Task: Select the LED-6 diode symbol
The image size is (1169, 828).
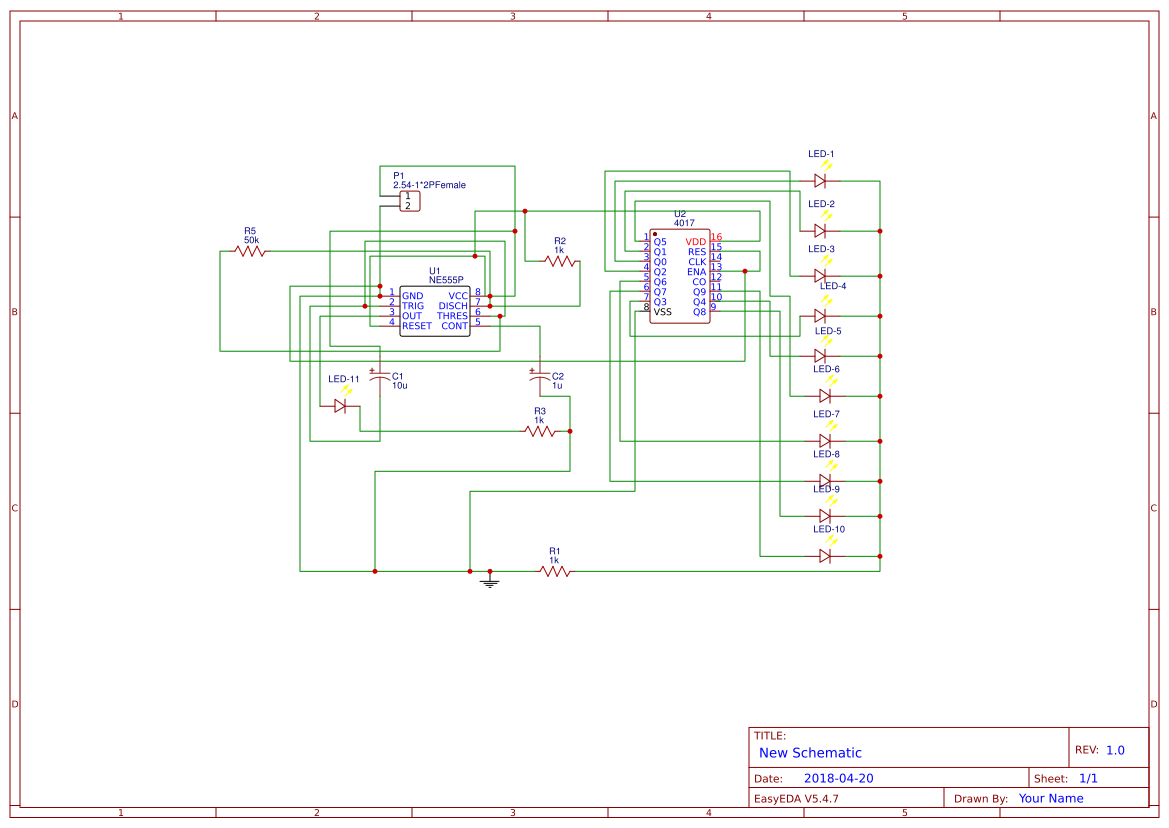Action: (822, 396)
